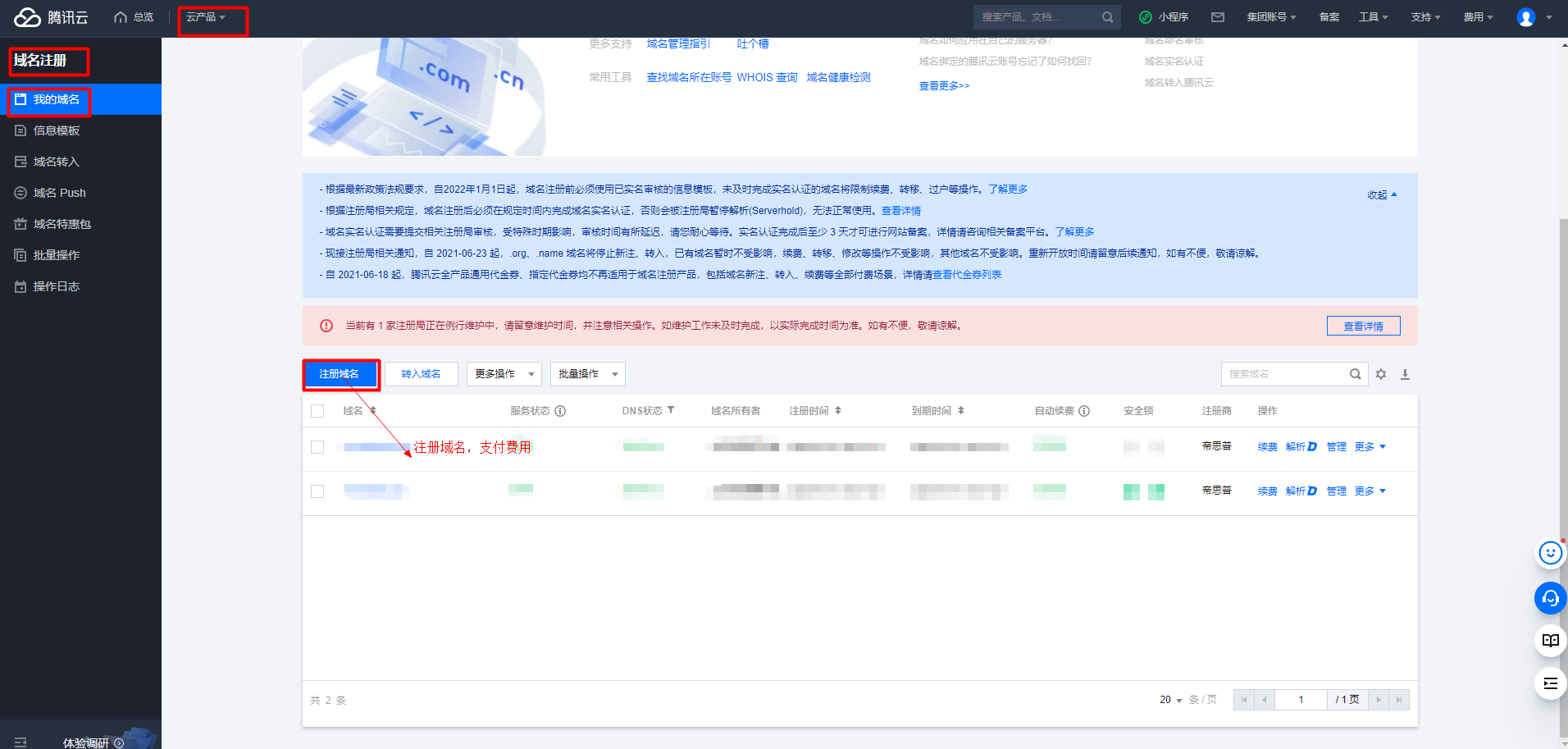
Task: Go to the next page arrow
Action: tap(1379, 700)
